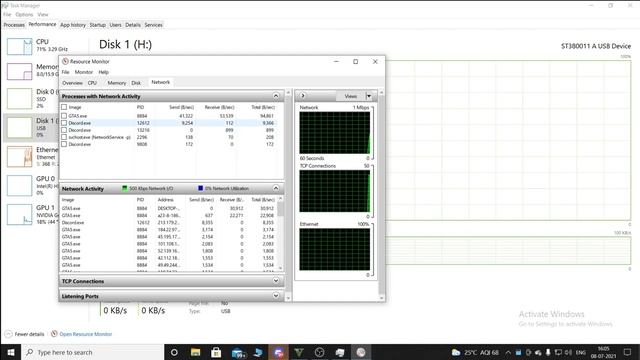Open the Help menu in Resource Monitor

coord(104,72)
